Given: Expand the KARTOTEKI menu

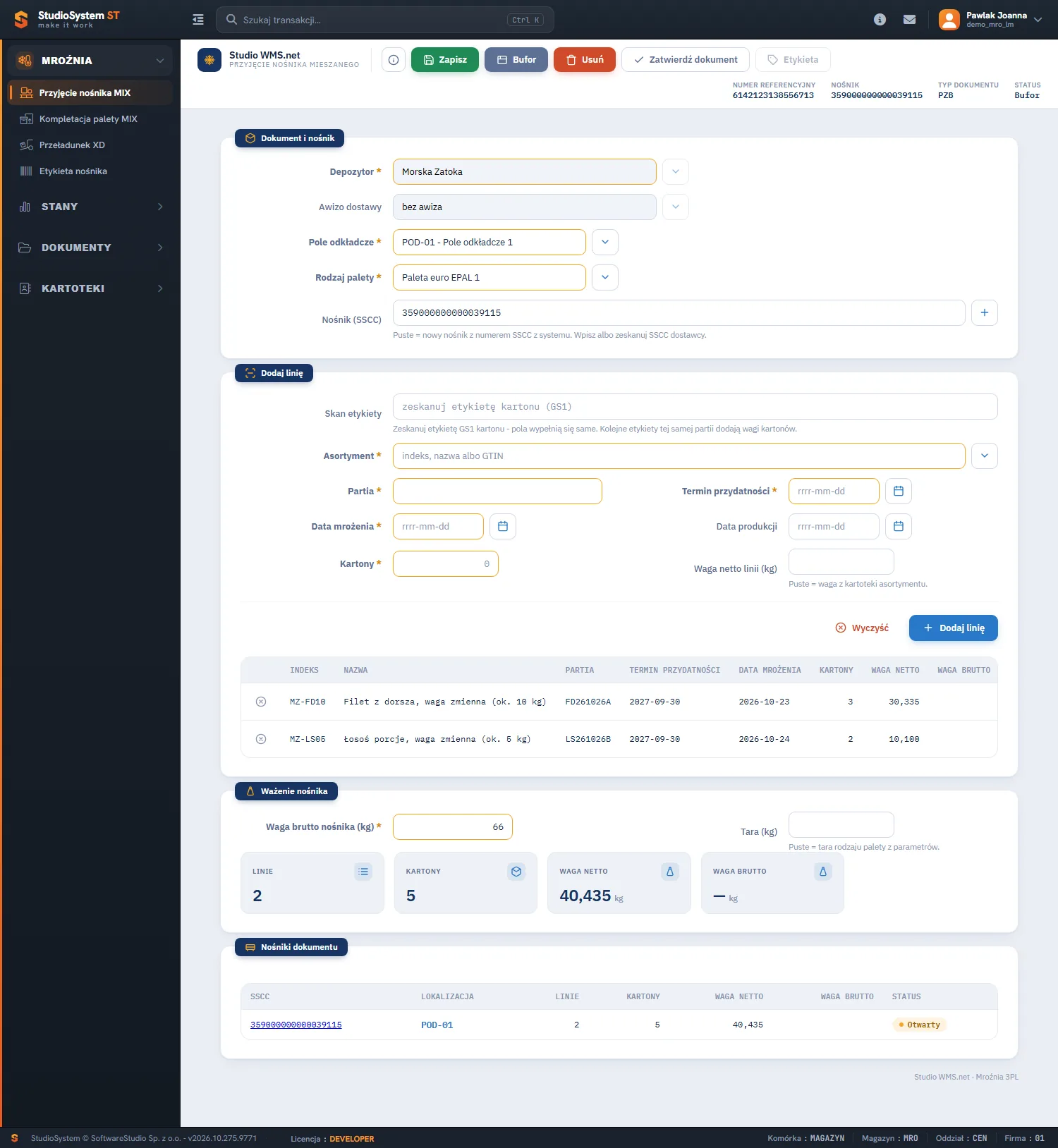Looking at the screenshot, I should click(x=90, y=288).
